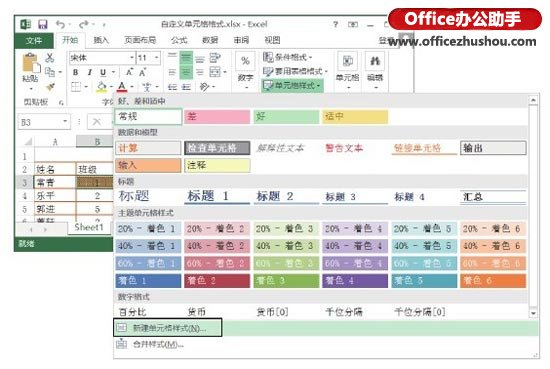Apply the Linked Cell style
The width and height of the screenshot is (550, 369).
[x=424, y=148]
